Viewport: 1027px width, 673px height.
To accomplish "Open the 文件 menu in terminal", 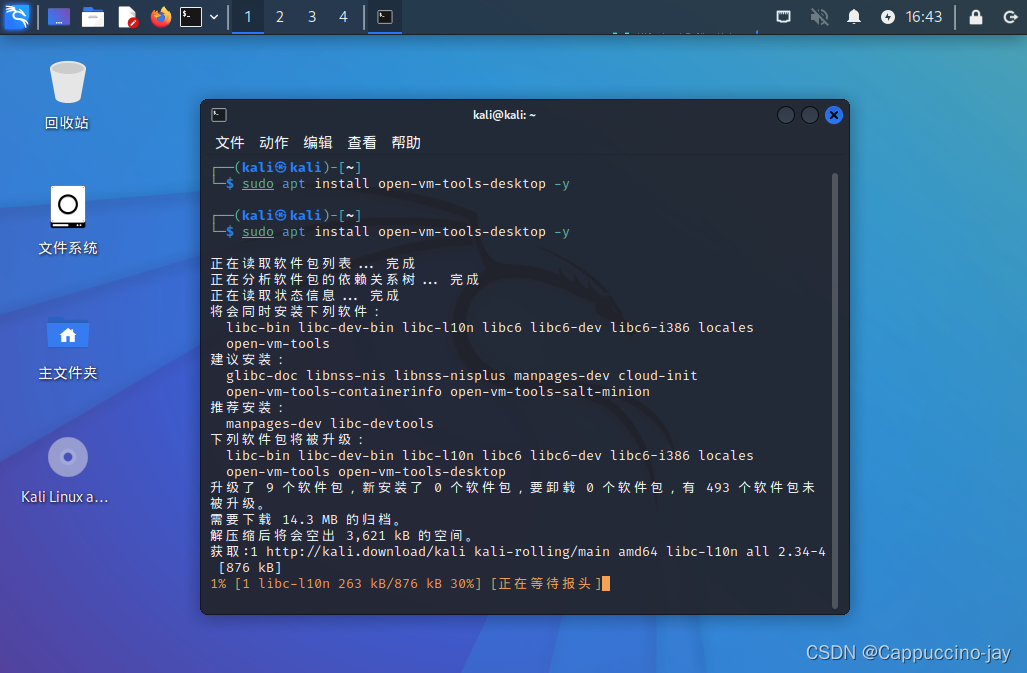I will [230, 143].
